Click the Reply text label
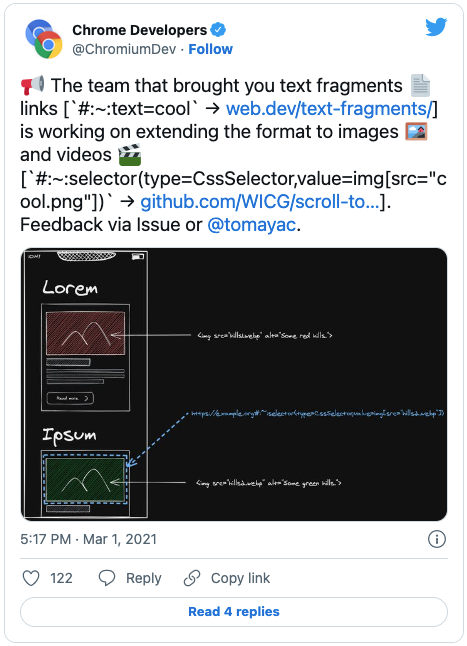The height and width of the screenshot is (646, 467). tap(144, 578)
